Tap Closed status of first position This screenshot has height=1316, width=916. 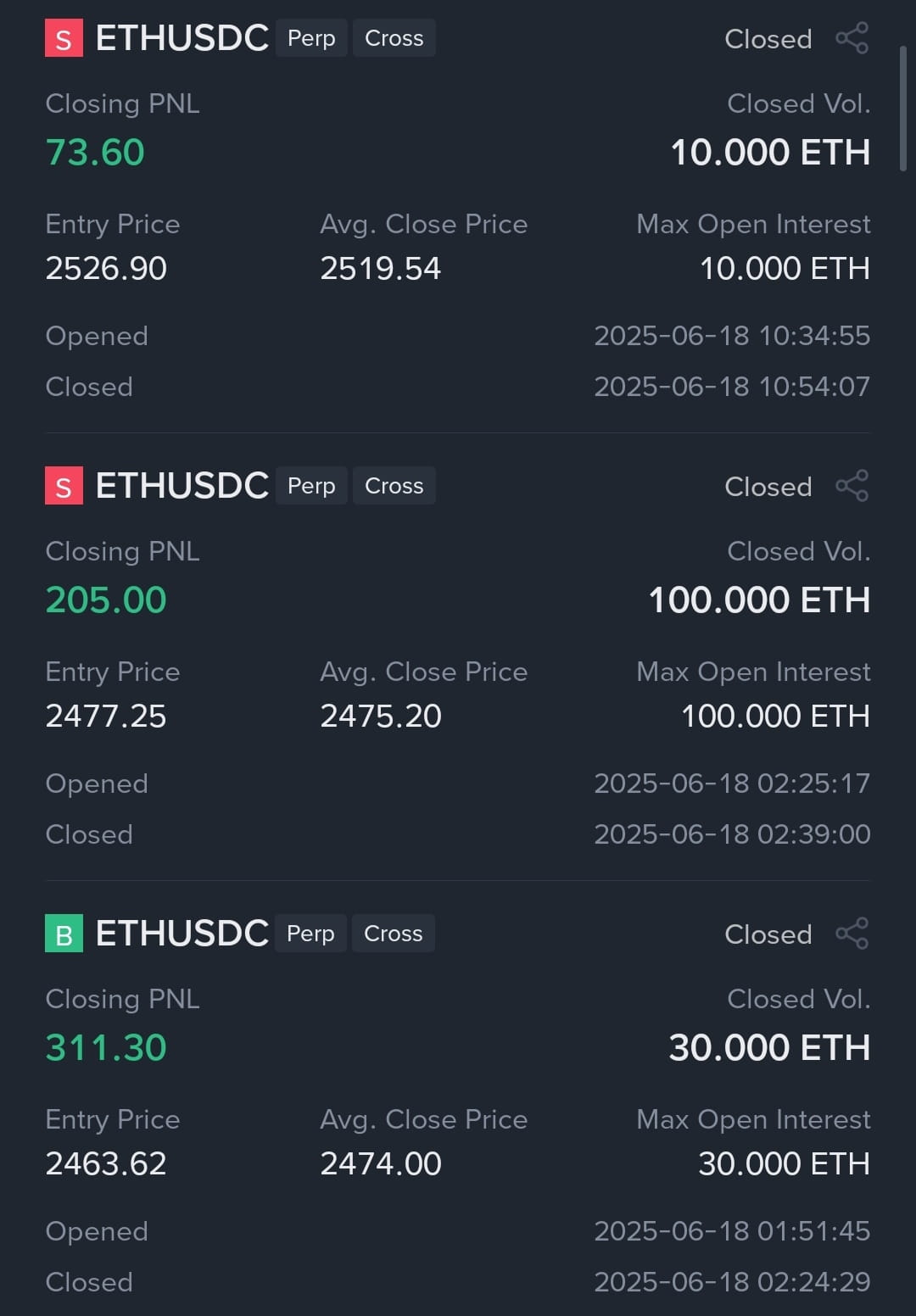[x=768, y=39]
